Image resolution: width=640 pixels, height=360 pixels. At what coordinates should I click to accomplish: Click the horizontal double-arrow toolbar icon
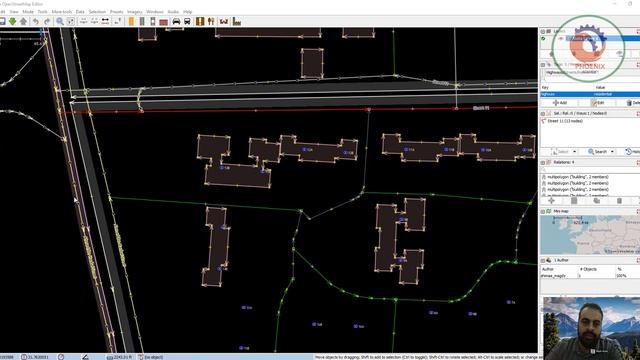point(105,21)
